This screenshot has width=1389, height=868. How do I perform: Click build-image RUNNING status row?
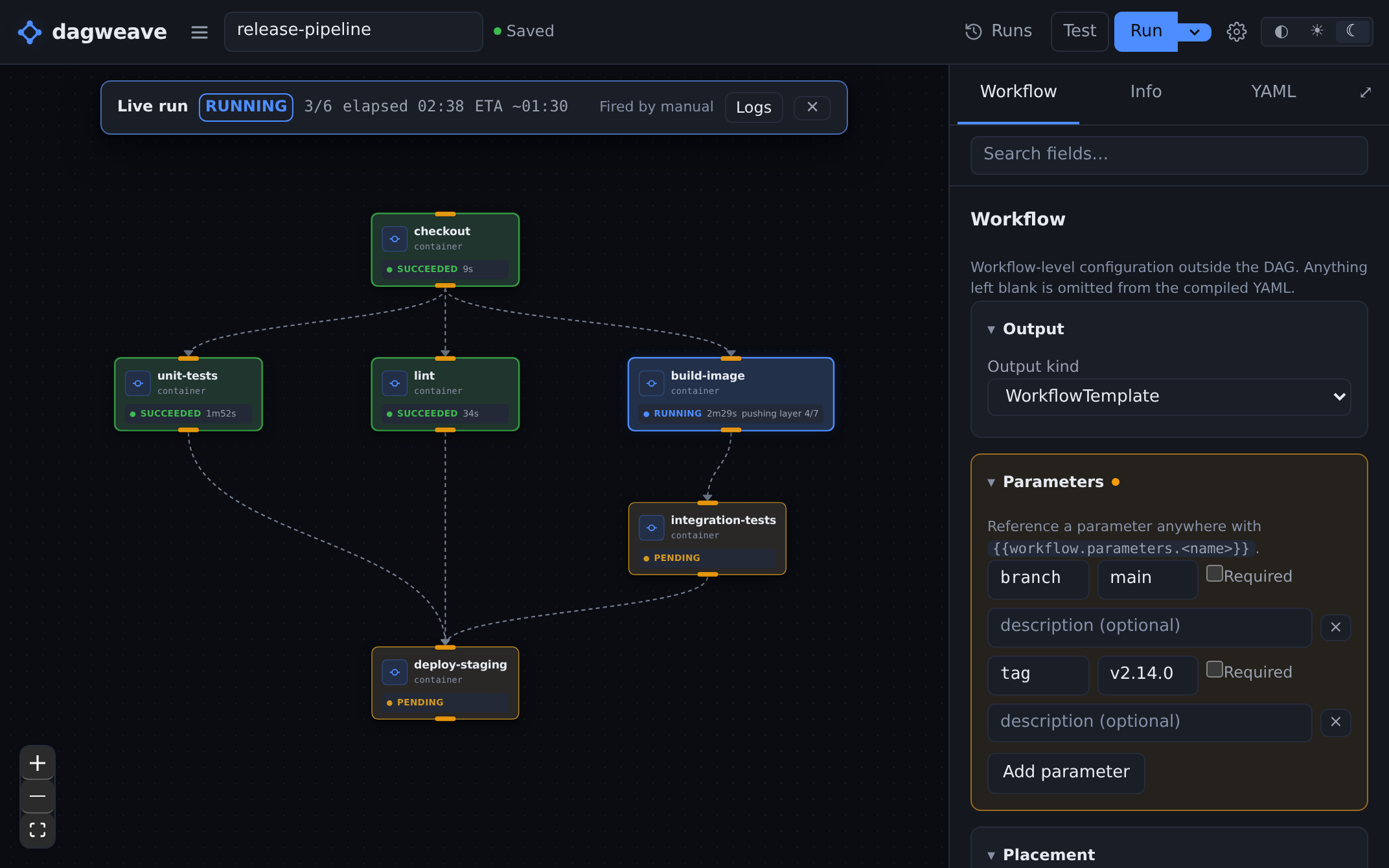point(731,414)
